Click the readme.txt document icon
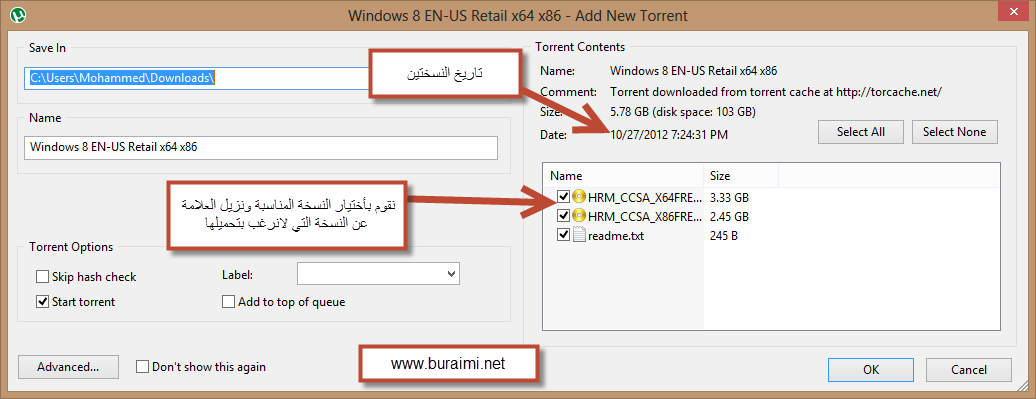 579,235
